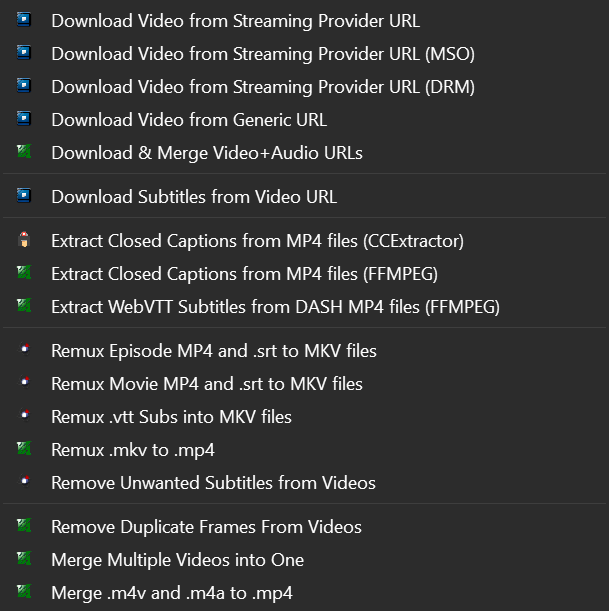
Task: Click icon beside Merge .m4v and .m4a
Action: click(25, 592)
